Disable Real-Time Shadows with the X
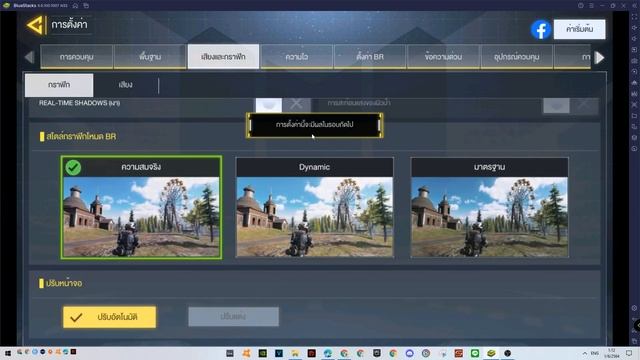 (x=297, y=104)
